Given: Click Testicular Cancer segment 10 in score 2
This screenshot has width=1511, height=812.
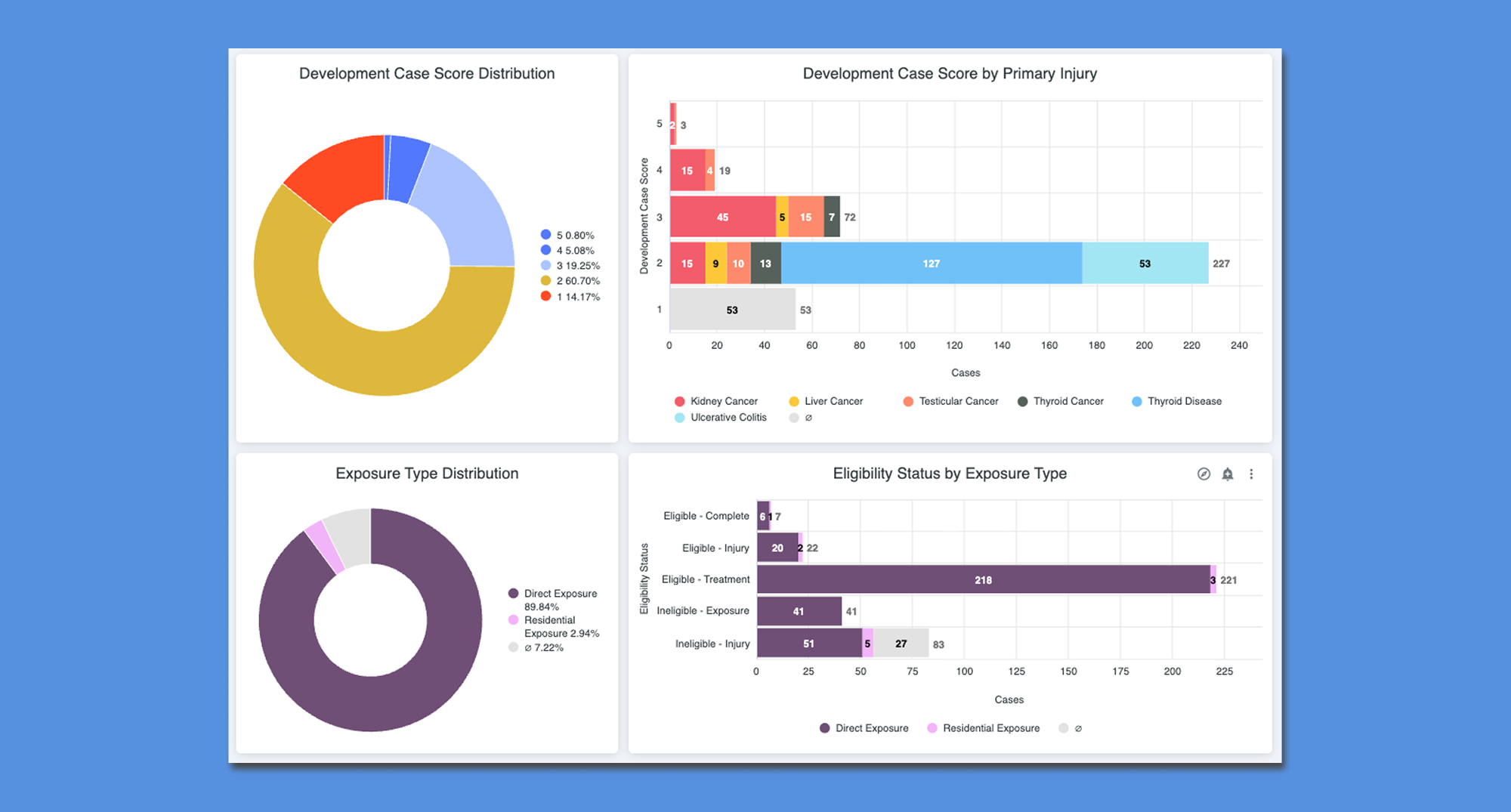Looking at the screenshot, I should 738,264.
